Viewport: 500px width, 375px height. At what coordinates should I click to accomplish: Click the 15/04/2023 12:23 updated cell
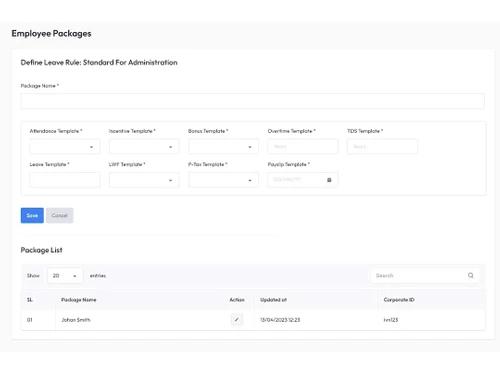point(280,320)
